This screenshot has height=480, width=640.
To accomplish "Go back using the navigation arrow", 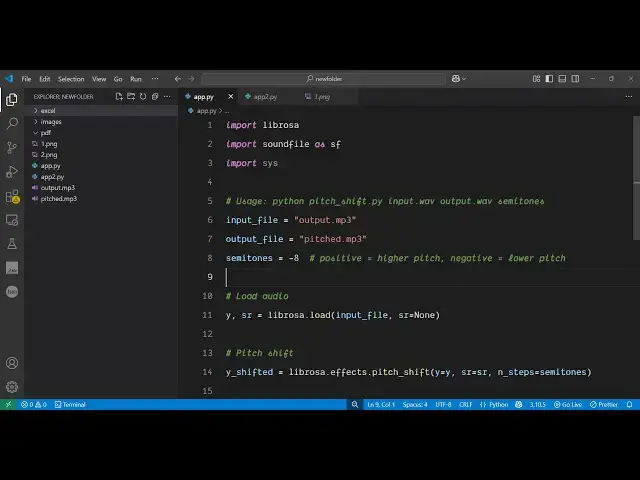I will pyautogui.click(x=178, y=79).
